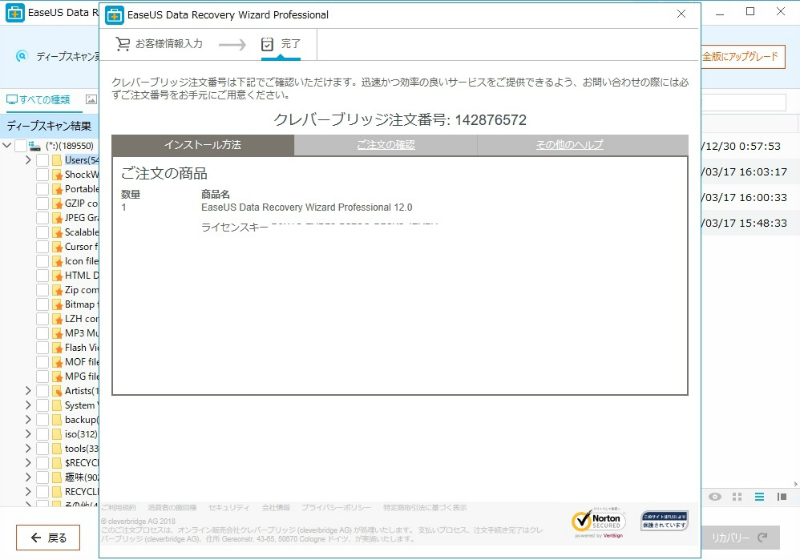This screenshot has height=560, width=800.
Task: Select the インストール方法 tab
Action: tap(203, 145)
